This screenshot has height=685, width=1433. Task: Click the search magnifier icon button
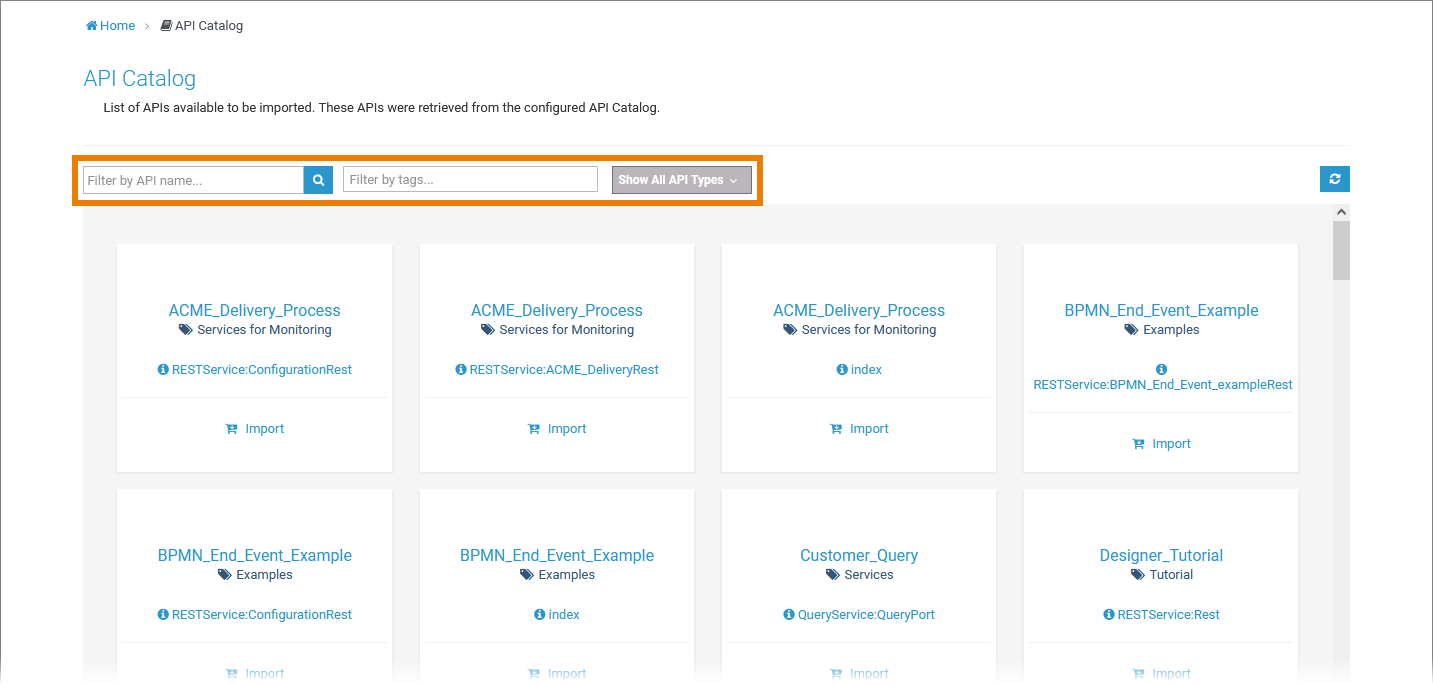click(318, 180)
